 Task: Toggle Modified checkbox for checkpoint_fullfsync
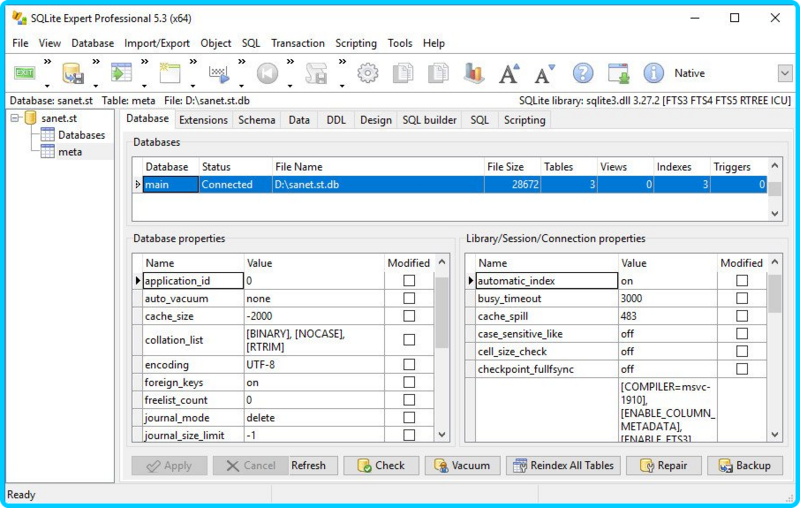(x=742, y=369)
